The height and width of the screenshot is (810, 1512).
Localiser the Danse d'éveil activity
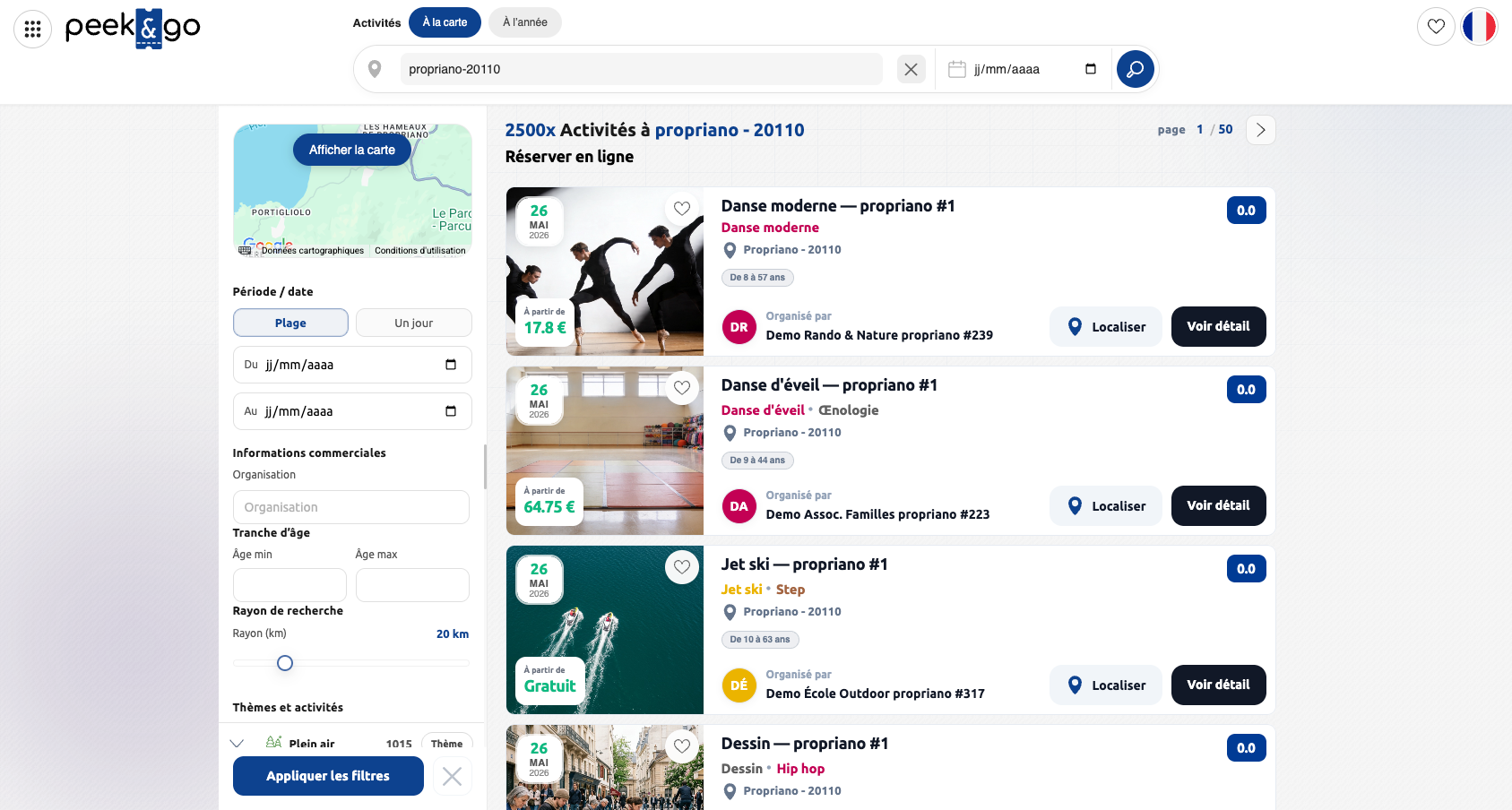(x=1106, y=506)
